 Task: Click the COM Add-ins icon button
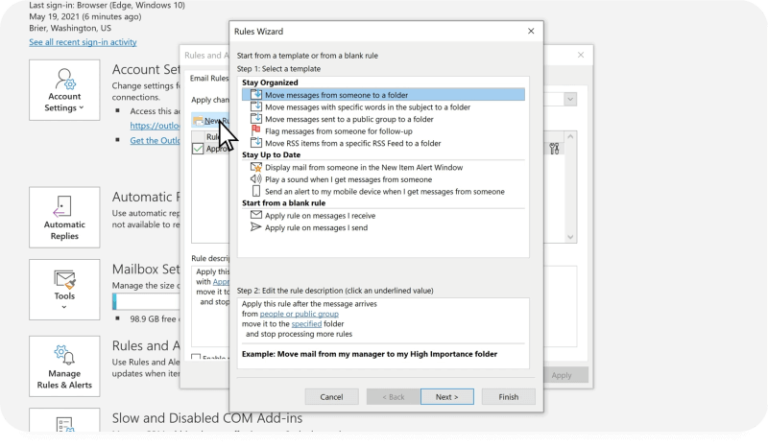coord(64,422)
